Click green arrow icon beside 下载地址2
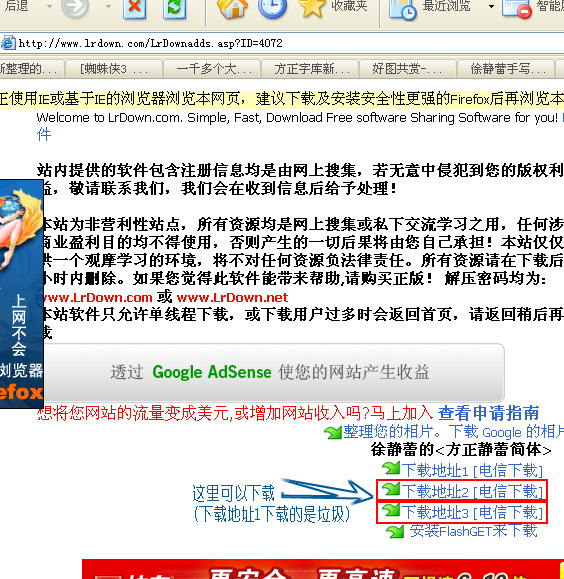The height and width of the screenshot is (579, 564). pyautogui.click(x=391, y=489)
